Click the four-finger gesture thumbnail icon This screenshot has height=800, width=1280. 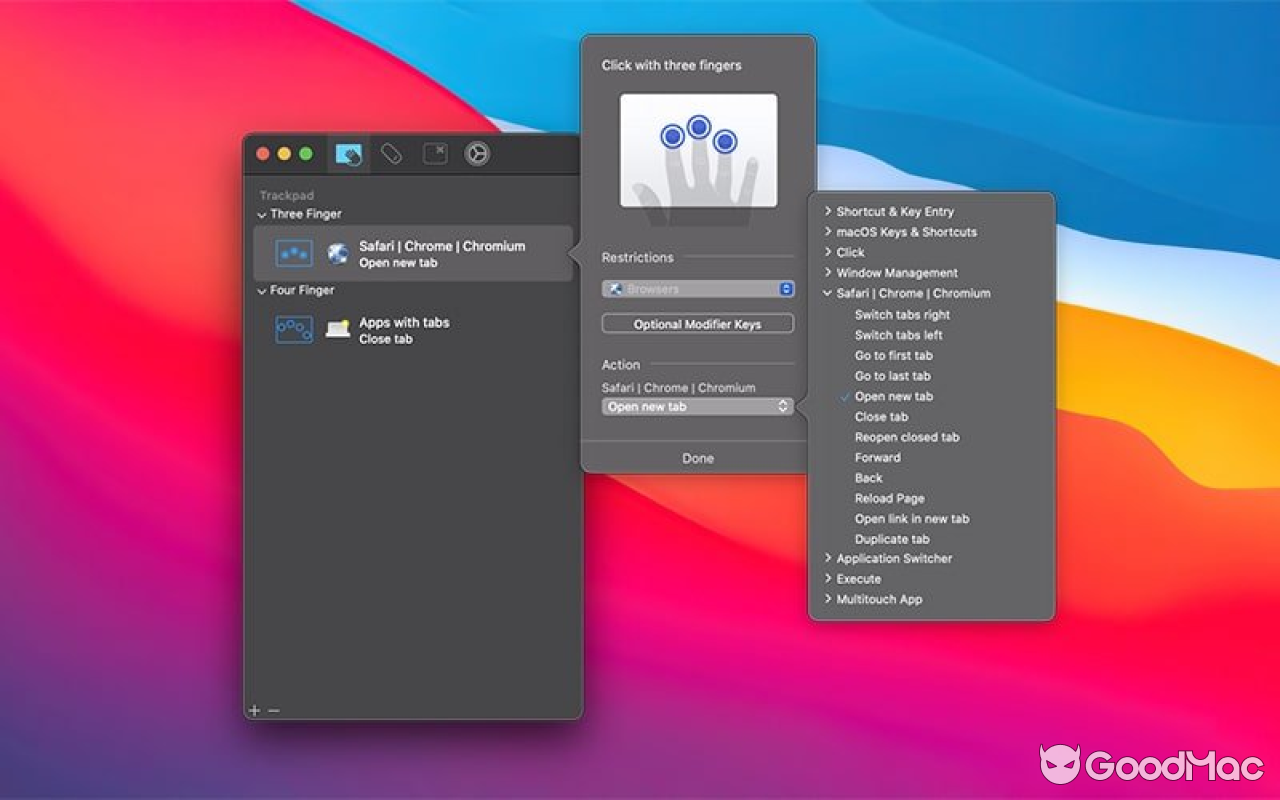point(295,330)
